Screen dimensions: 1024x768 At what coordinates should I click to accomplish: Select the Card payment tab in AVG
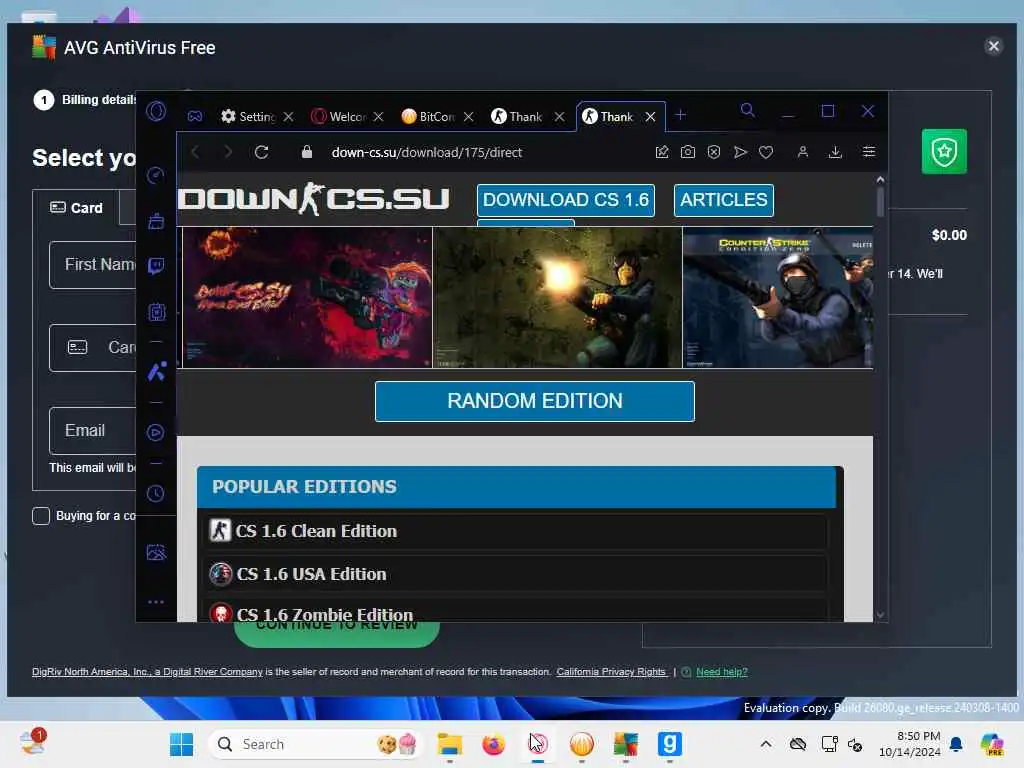(x=77, y=208)
